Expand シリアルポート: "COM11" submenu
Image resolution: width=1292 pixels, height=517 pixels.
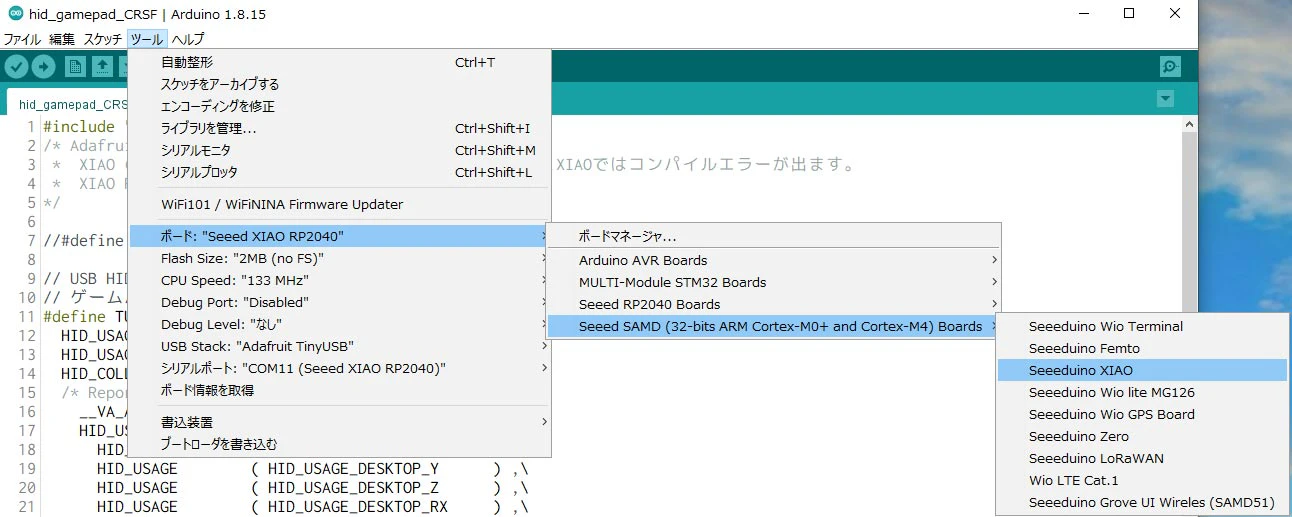click(339, 368)
